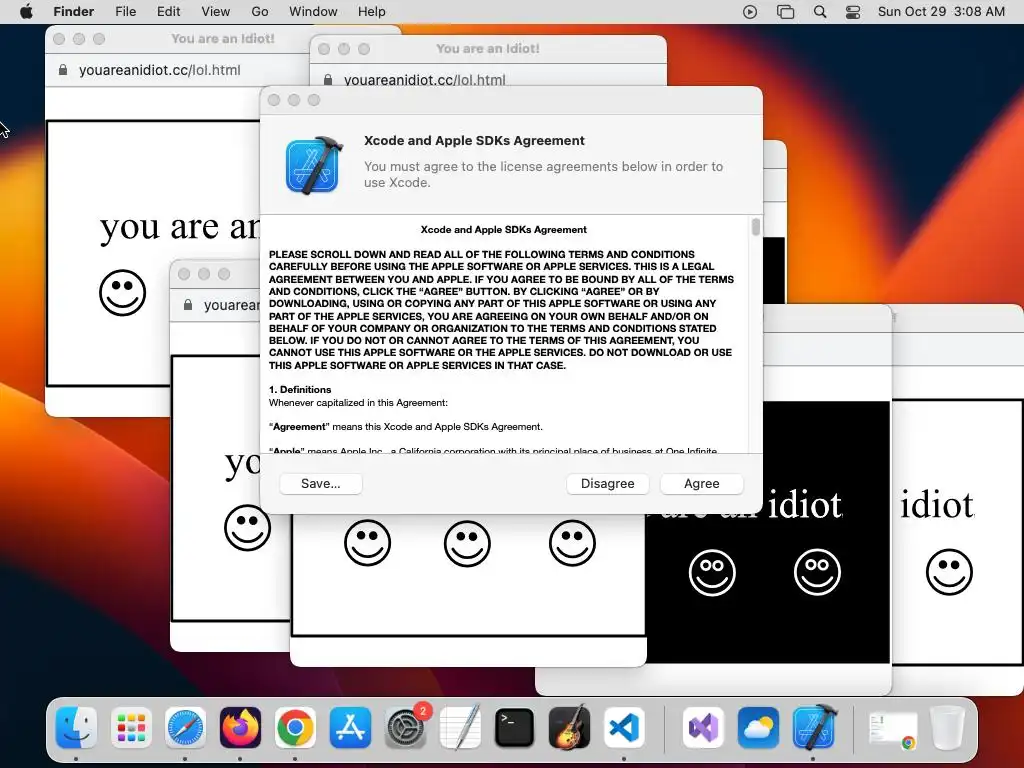
Task: Click the smiley face in the back-left idiot window
Action: pos(122,293)
